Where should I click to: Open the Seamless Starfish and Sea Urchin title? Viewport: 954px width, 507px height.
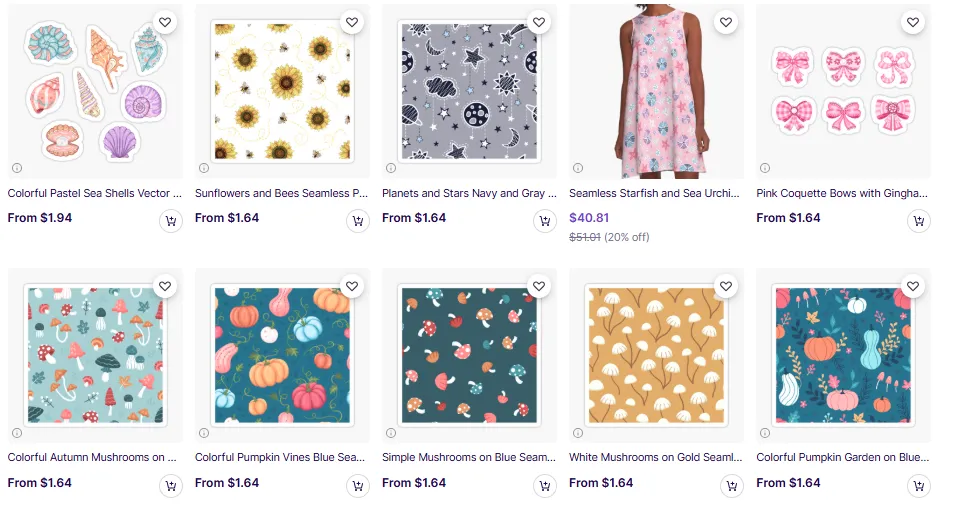pos(654,193)
